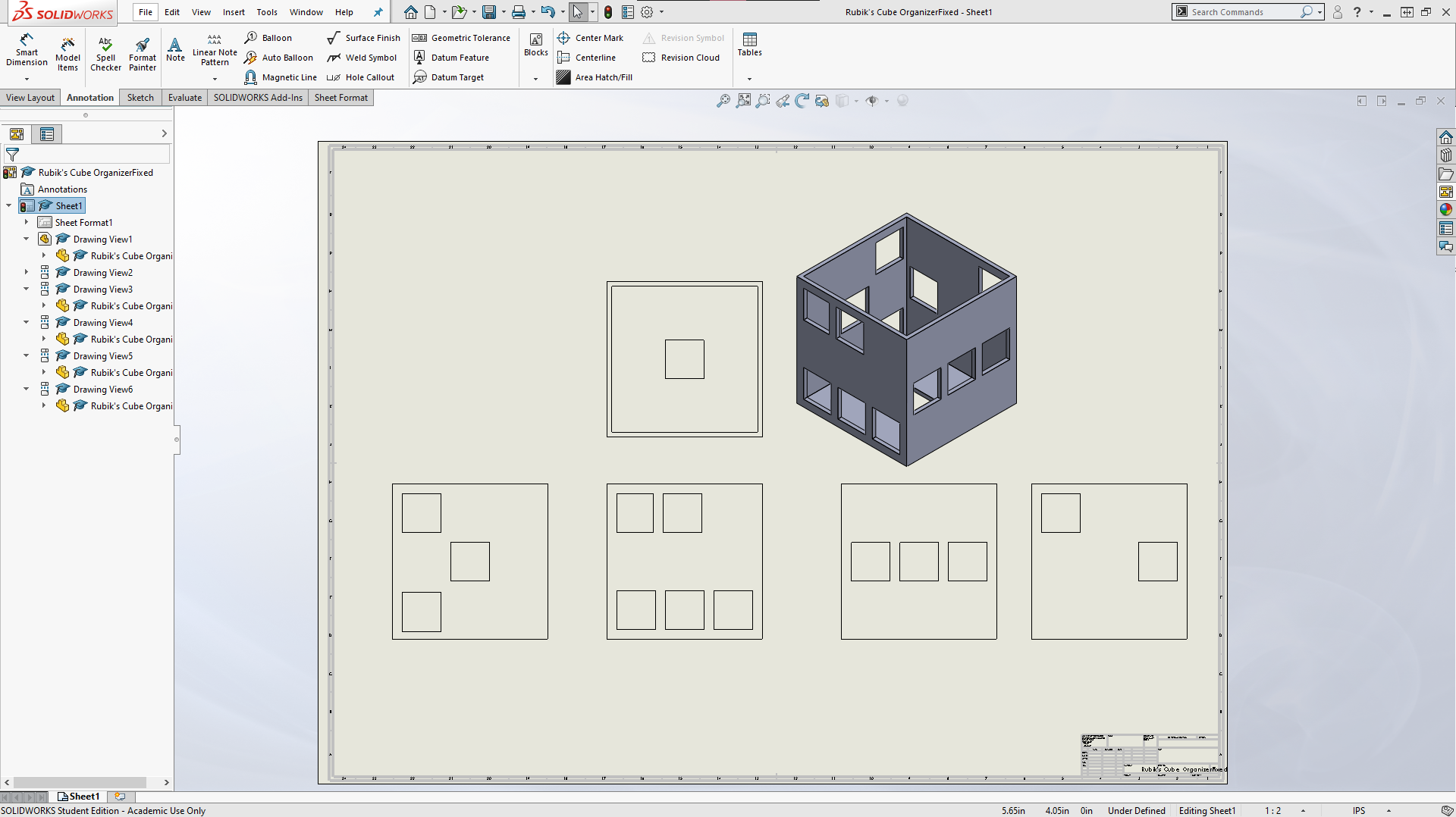Expand Drawing View2 in the feature tree
Screen dimensions: 1456x817
click(x=27, y=271)
